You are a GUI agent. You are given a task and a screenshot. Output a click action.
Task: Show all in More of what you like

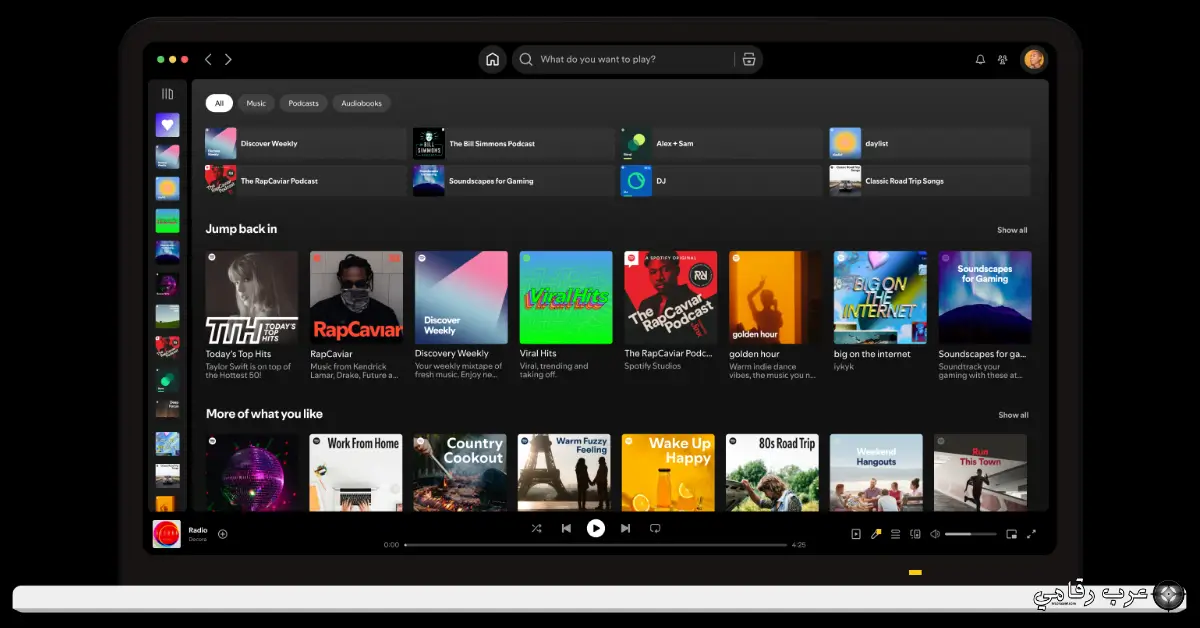pos(1012,415)
